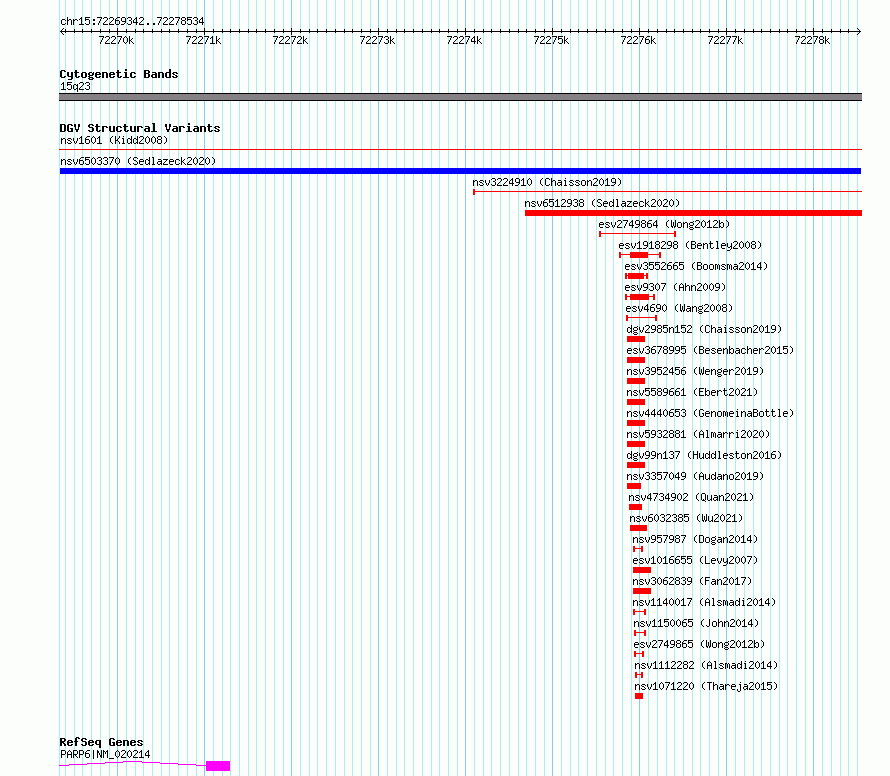The width and height of the screenshot is (890, 776).
Task: Click esv4690 (Wang2008) label
Action: click(679, 308)
